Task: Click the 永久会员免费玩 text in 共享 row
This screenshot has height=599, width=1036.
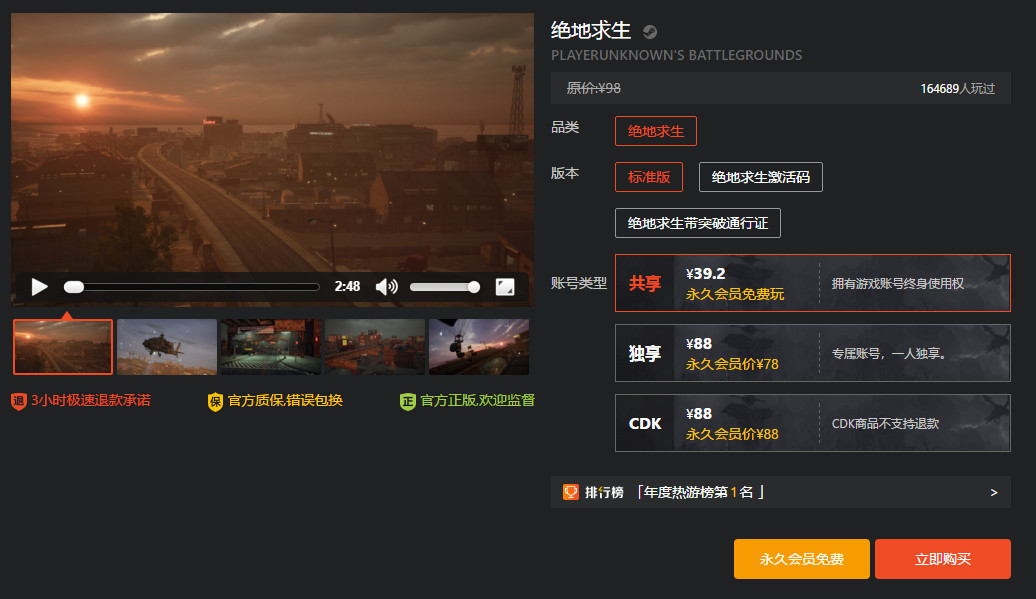Action: (735, 295)
